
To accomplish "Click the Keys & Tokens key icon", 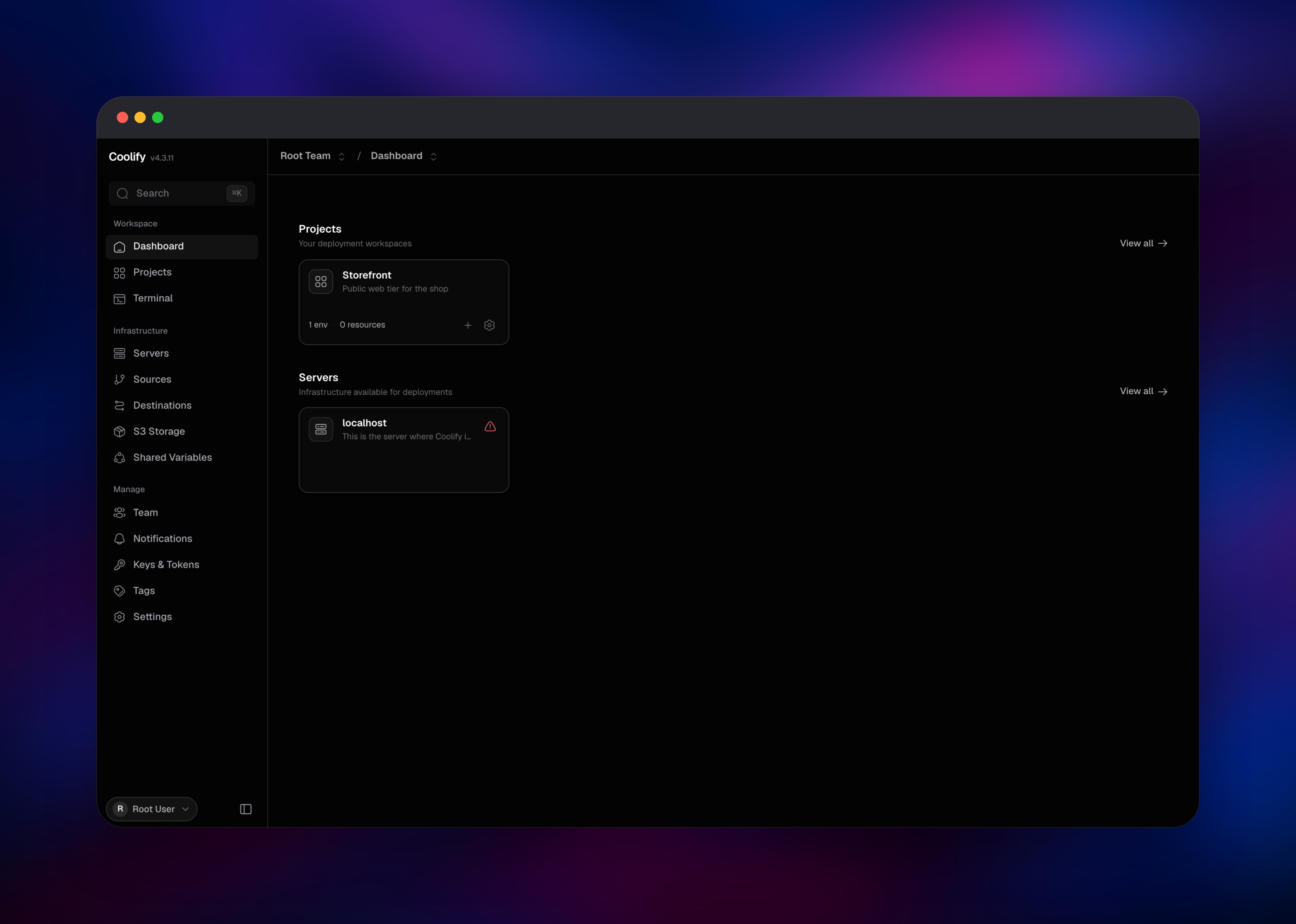I will click(119, 565).
